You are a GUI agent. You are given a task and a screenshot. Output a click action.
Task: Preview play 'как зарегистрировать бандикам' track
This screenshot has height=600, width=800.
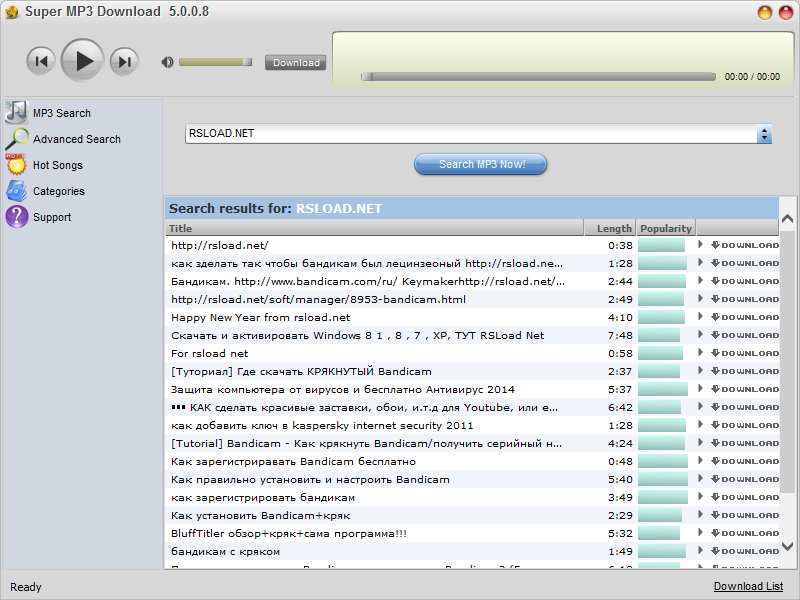point(701,497)
